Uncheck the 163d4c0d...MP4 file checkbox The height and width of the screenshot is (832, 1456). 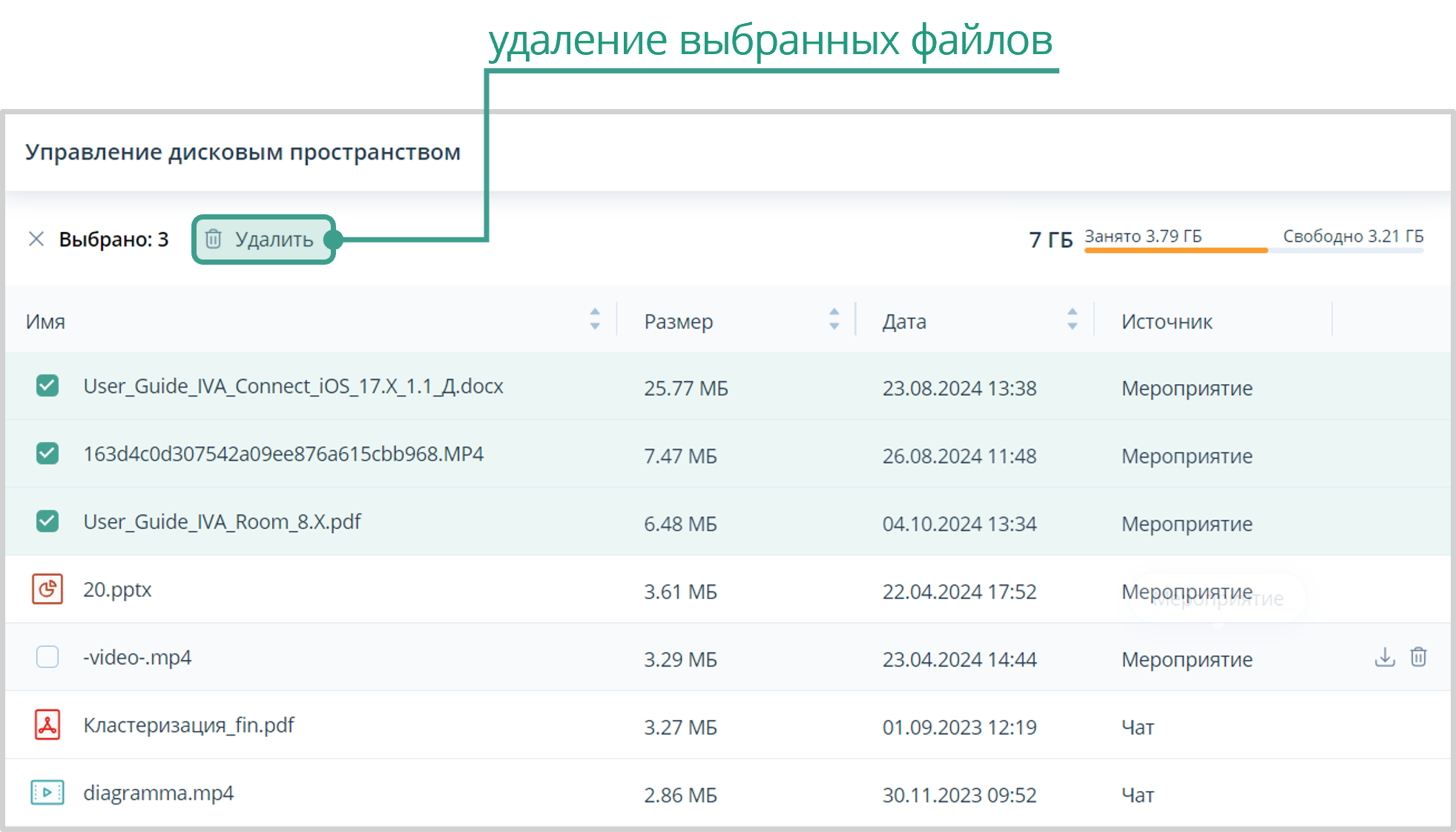[x=47, y=453]
